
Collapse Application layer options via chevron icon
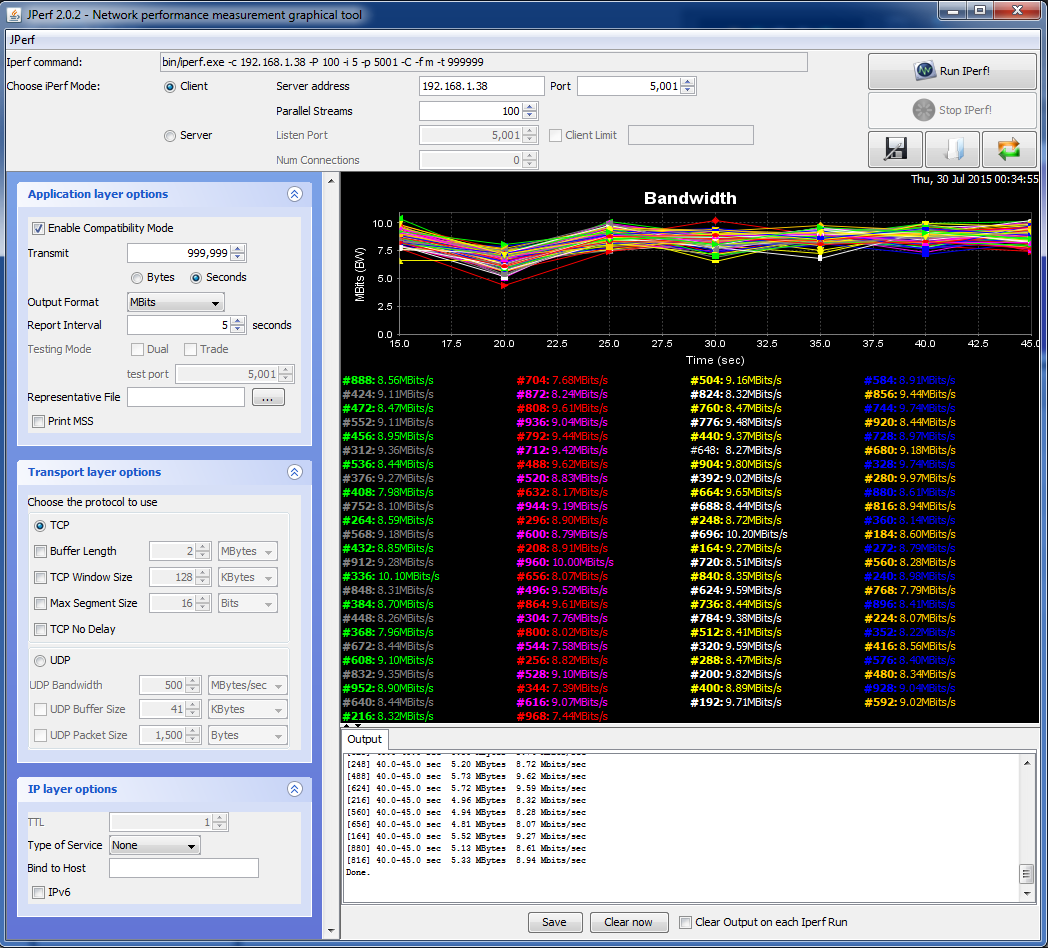[x=295, y=194]
